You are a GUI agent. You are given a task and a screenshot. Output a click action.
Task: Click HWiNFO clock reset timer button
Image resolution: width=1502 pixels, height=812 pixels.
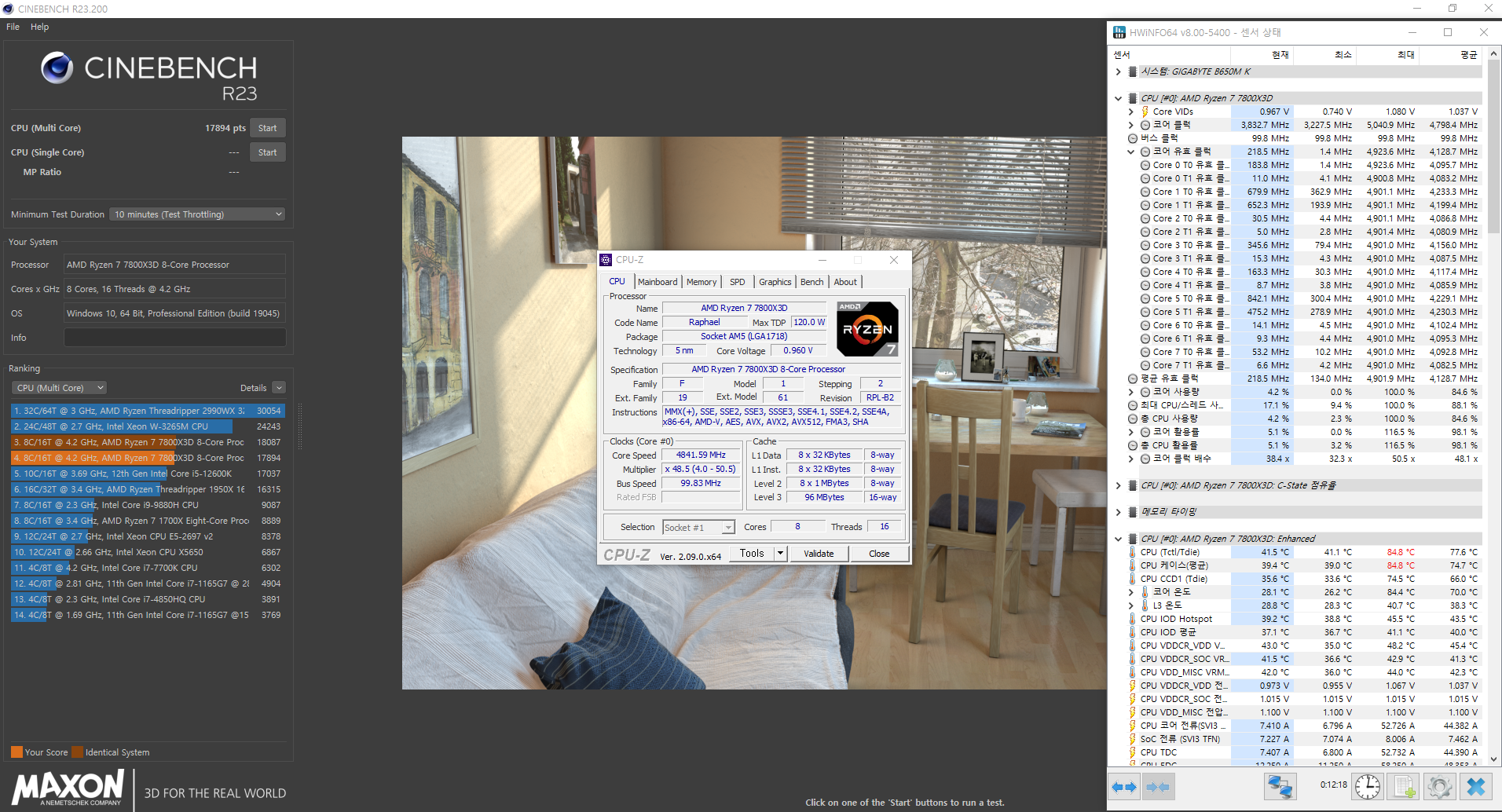1367,786
